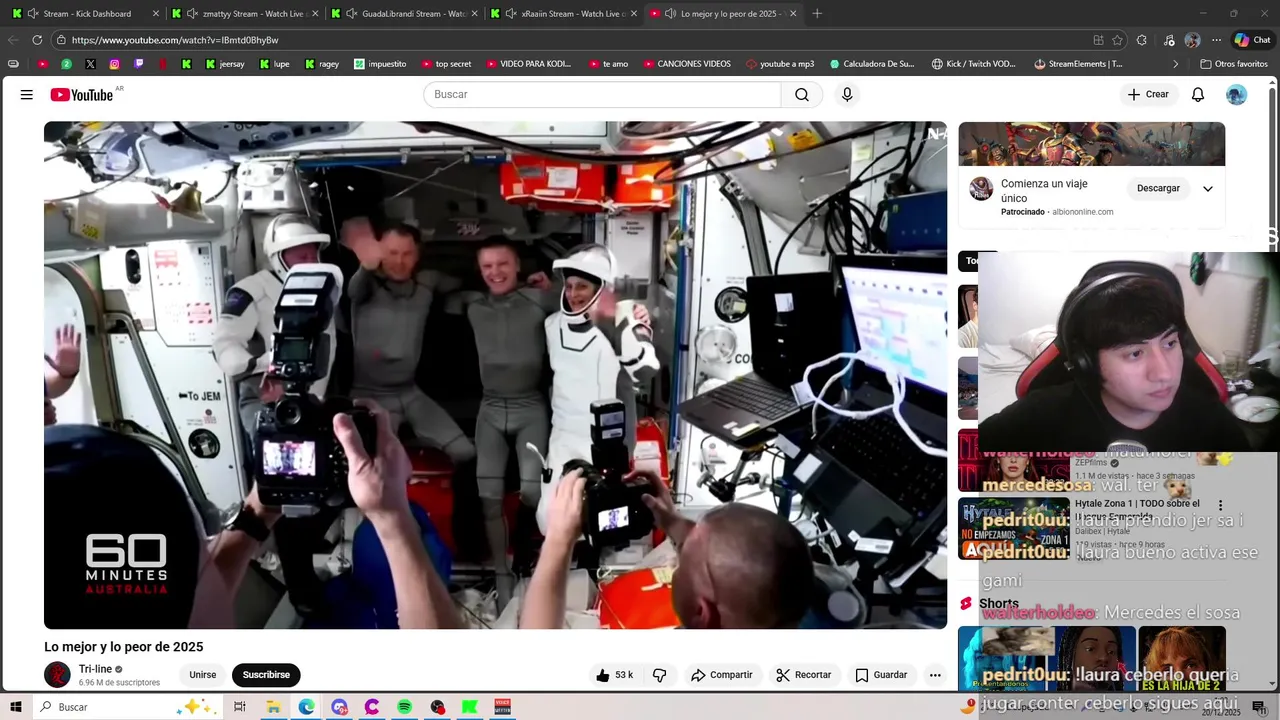Open File Explorer from the taskbar
Viewport: 1280px width, 720px height.
click(273, 707)
